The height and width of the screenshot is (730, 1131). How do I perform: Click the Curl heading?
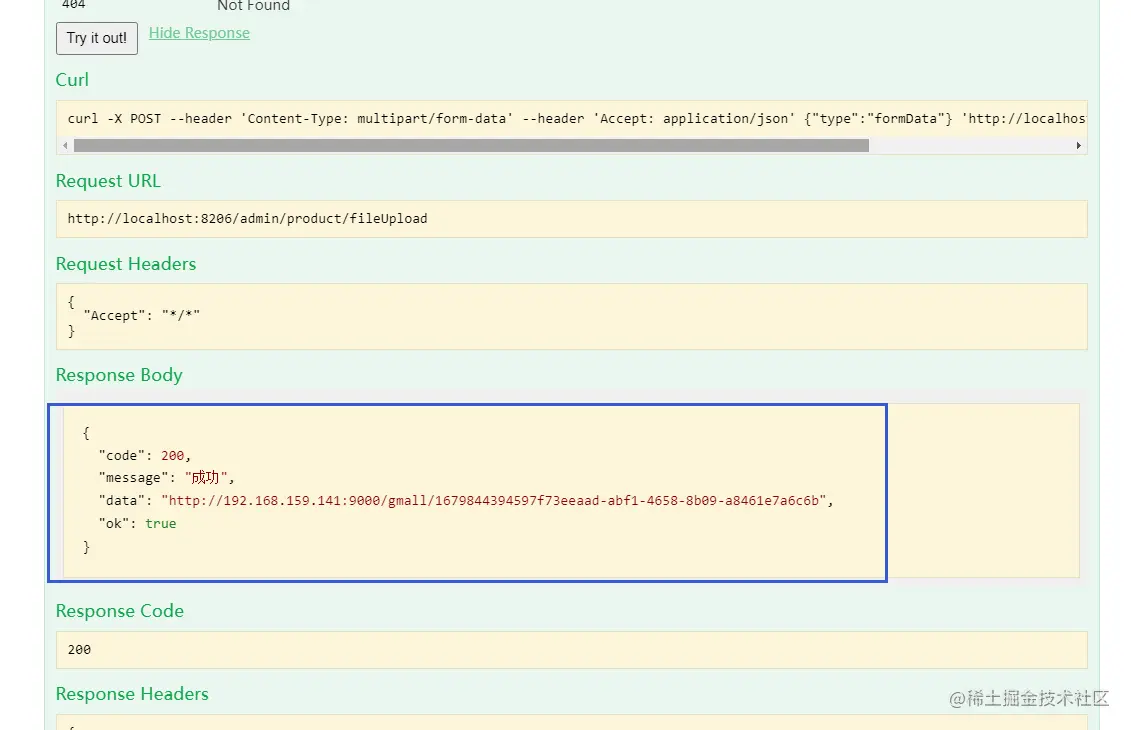click(72, 80)
